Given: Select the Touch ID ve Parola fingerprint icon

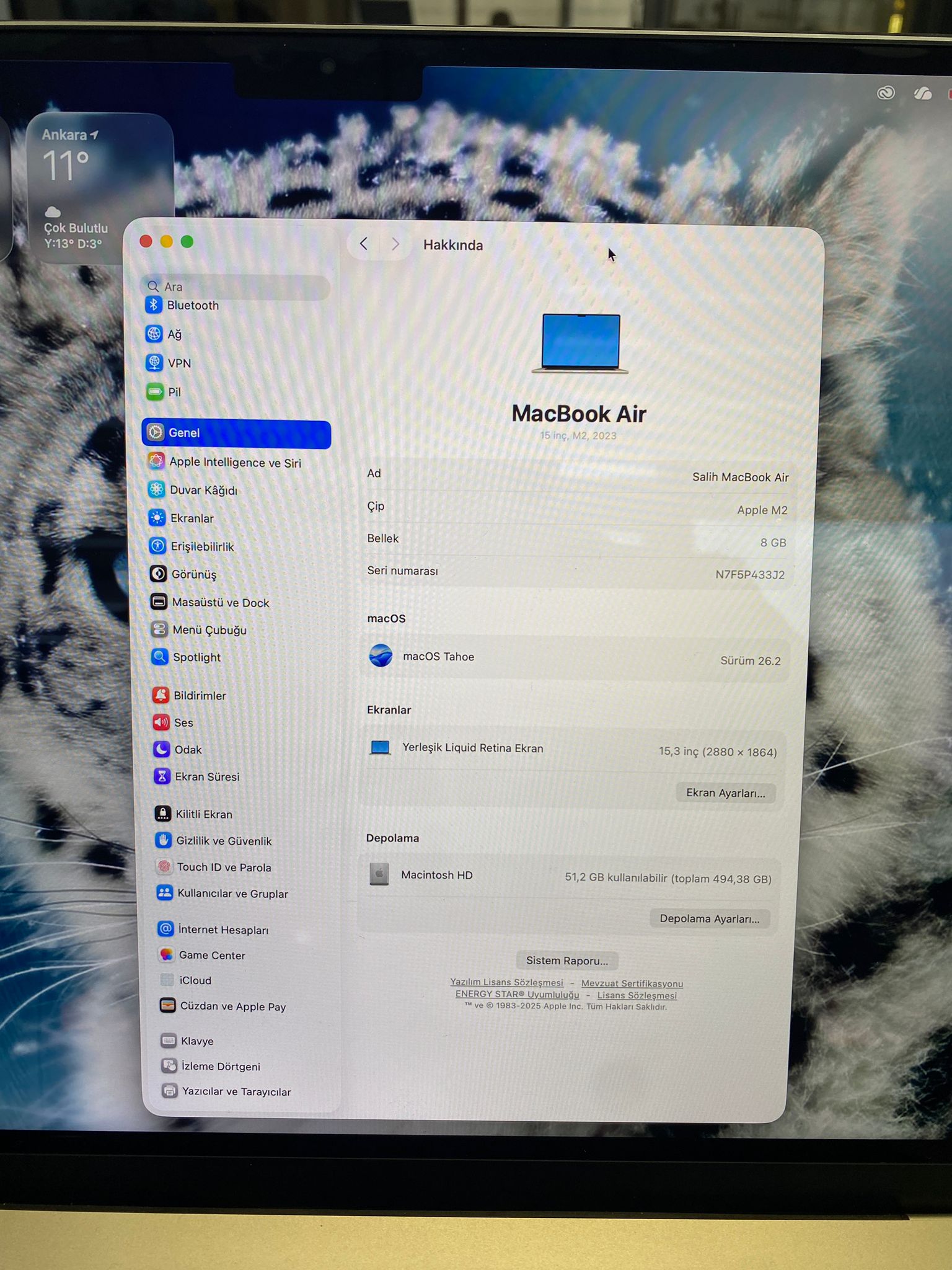Looking at the screenshot, I should (x=164, y=866).
